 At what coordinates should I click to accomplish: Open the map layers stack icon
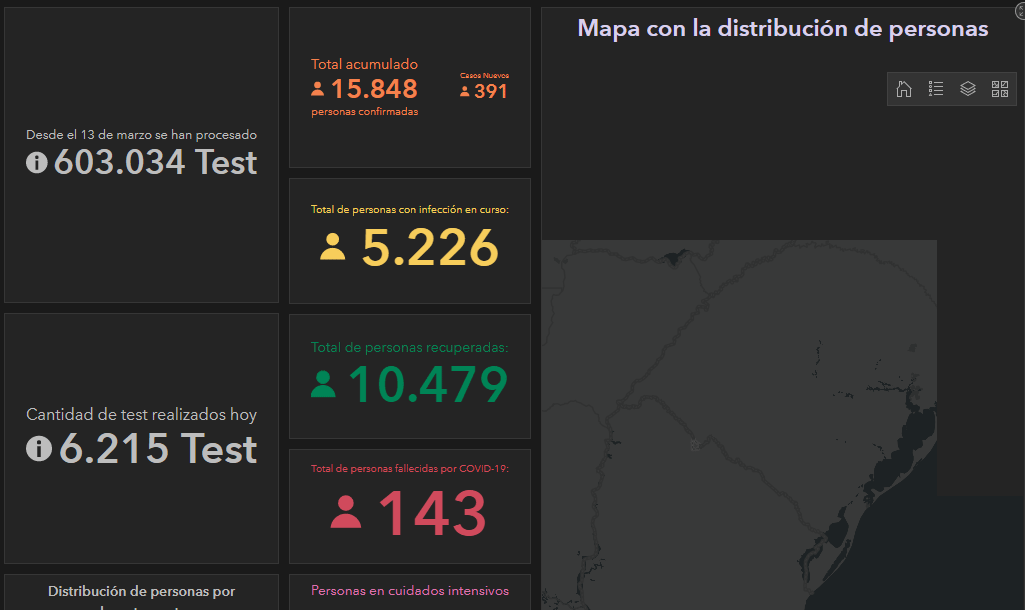(968, 89)
